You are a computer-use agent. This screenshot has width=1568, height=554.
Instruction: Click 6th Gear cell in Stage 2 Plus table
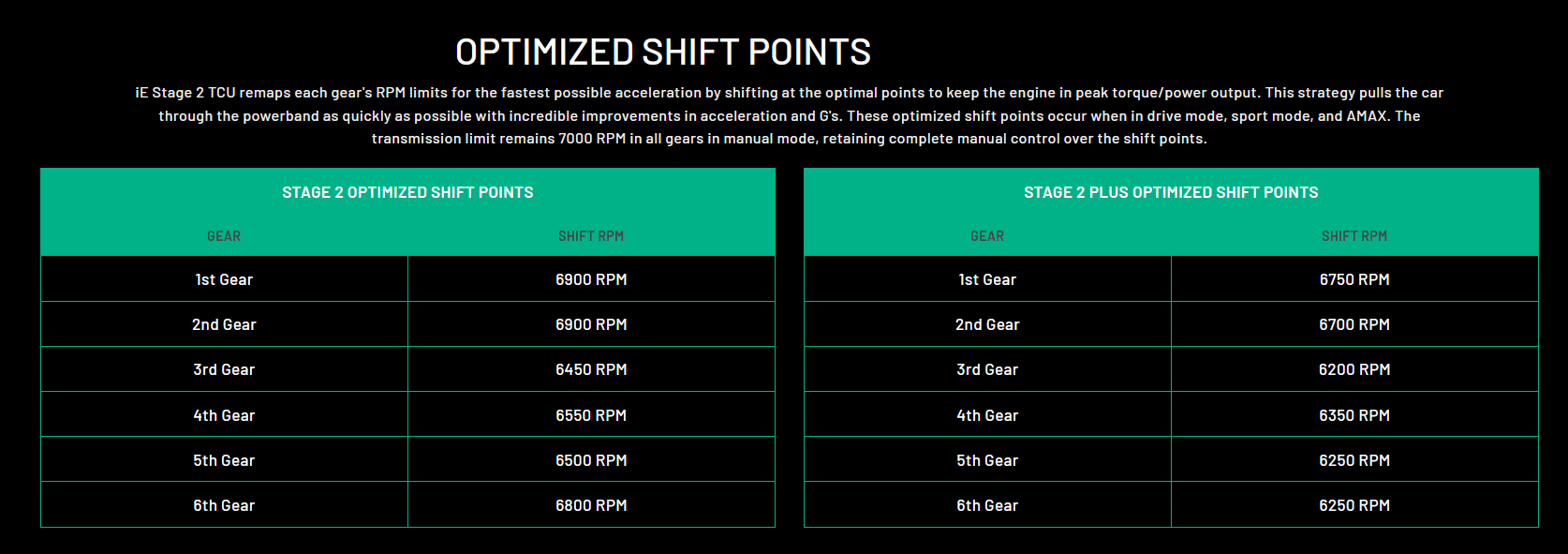[x=987, y=505]
